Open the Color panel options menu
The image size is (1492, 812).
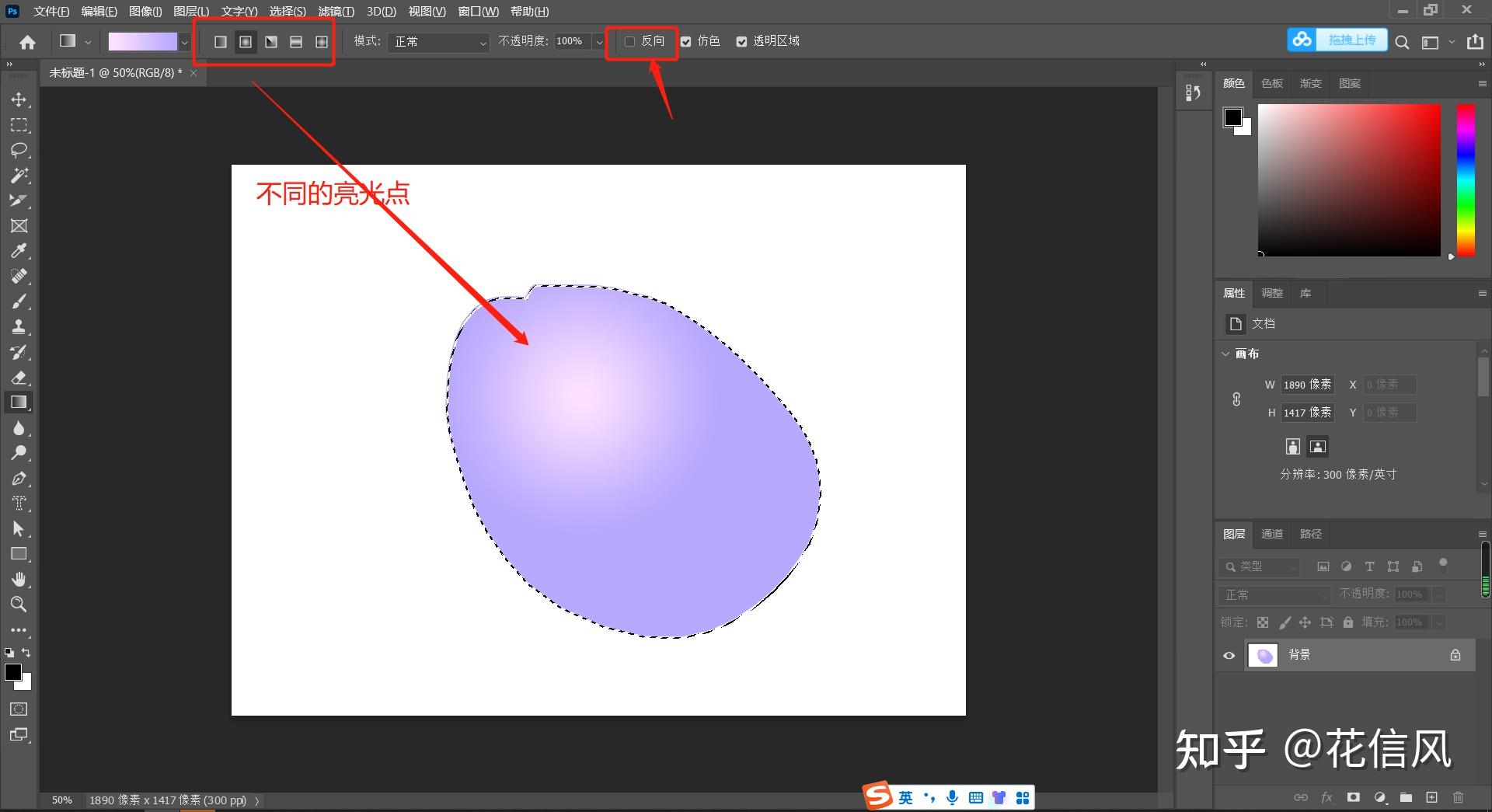(x=1482, y=83)
